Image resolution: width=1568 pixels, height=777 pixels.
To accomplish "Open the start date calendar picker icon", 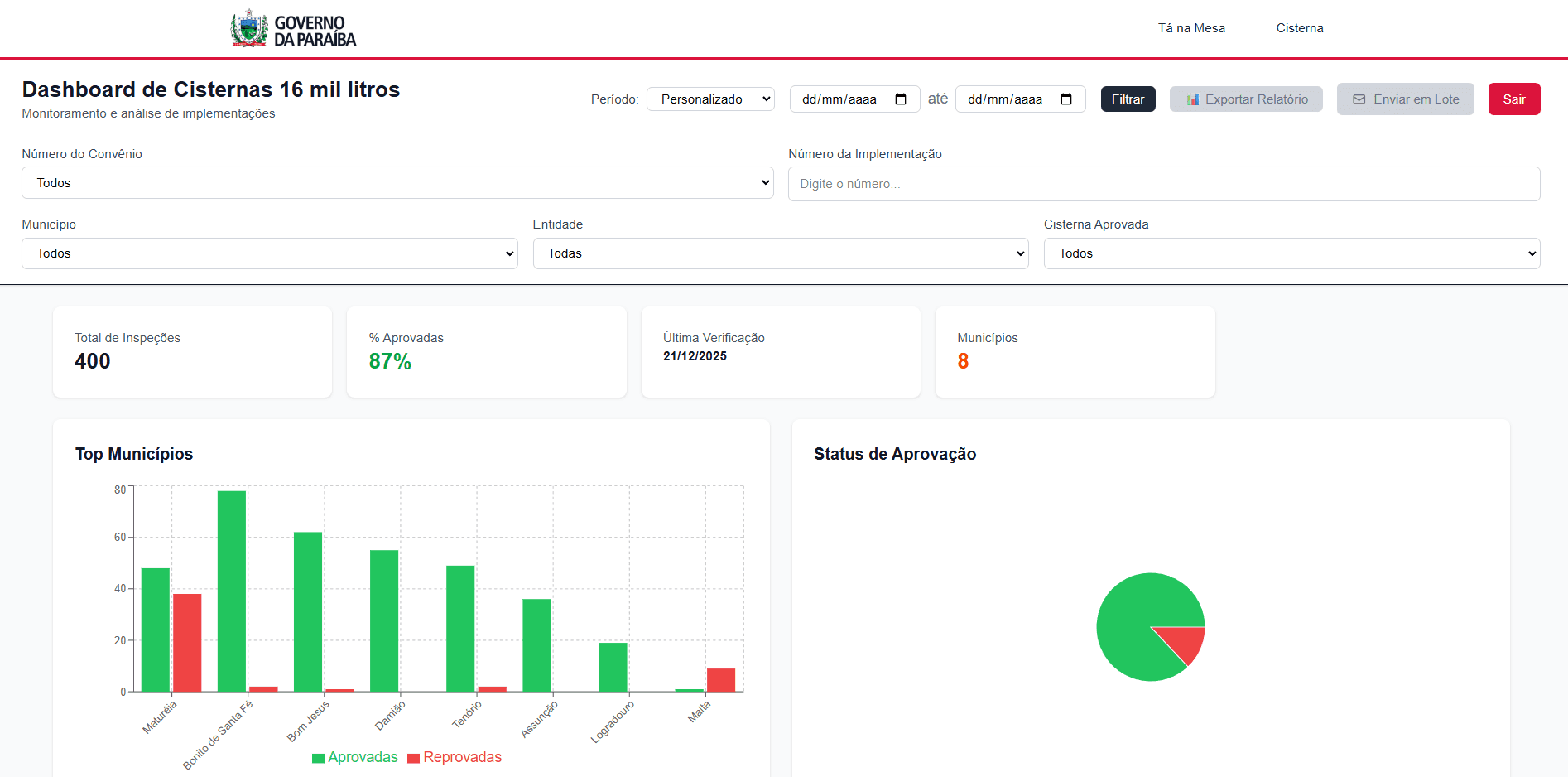I will click(x=901, y=99).
